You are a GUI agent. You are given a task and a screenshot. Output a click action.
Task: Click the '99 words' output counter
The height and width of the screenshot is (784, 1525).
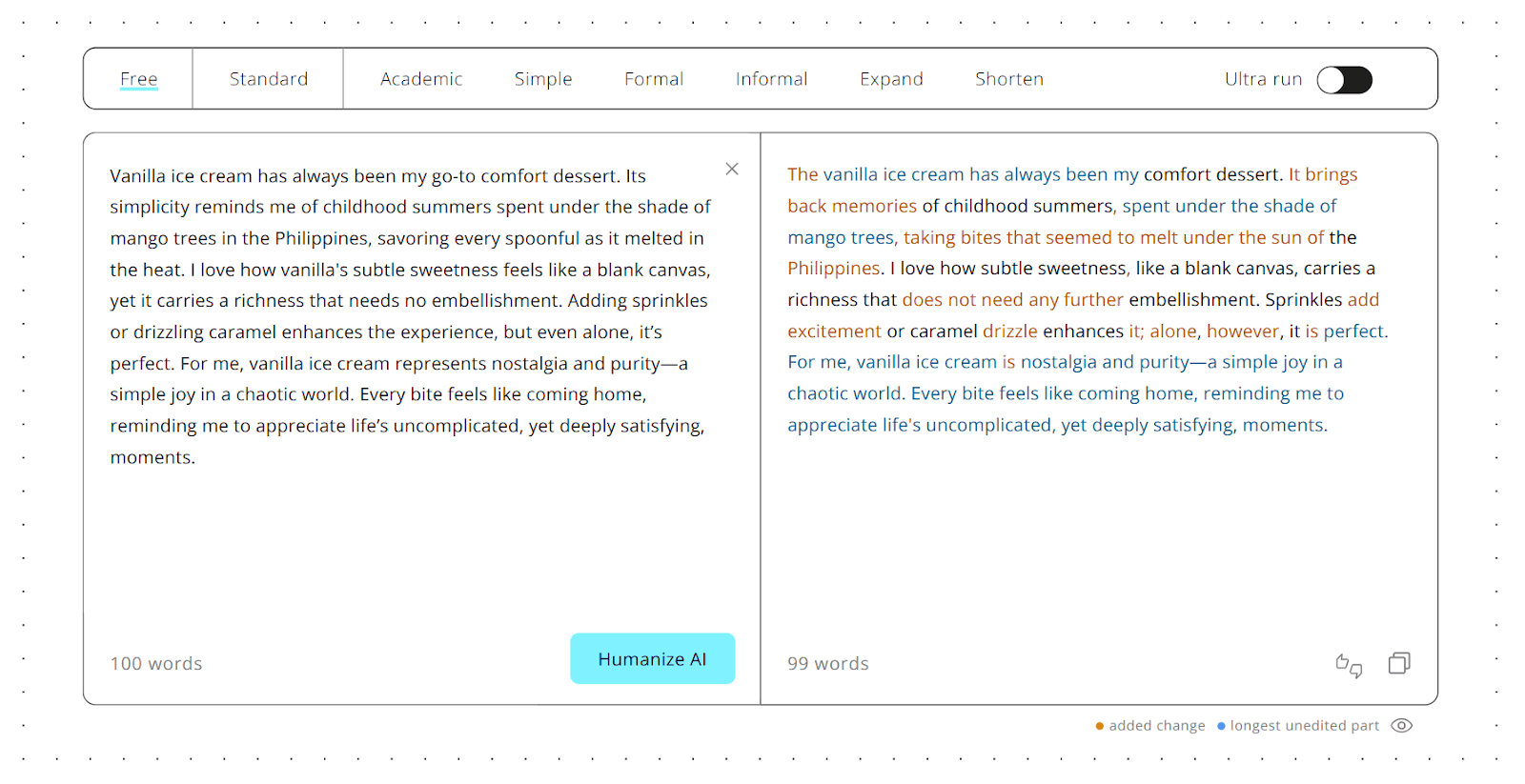(x=828, y=664)
